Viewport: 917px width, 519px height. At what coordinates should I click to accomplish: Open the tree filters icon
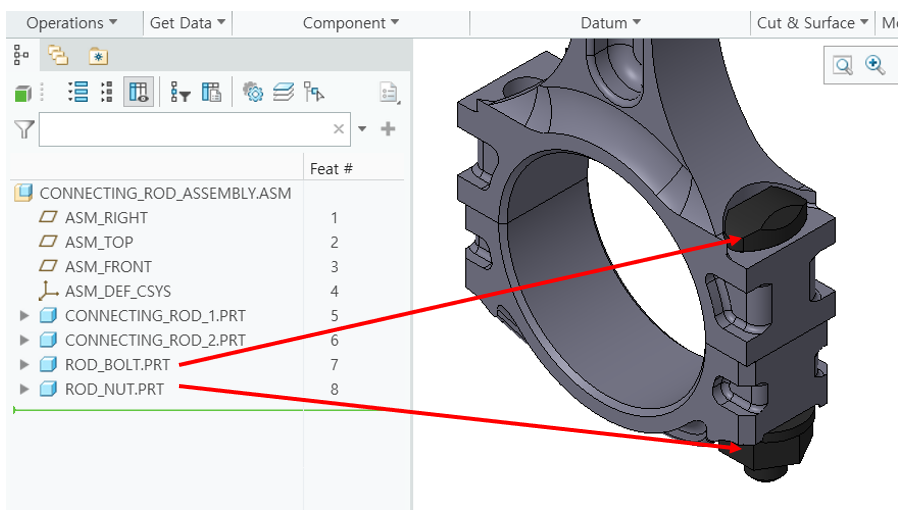(x=180, y=92)
